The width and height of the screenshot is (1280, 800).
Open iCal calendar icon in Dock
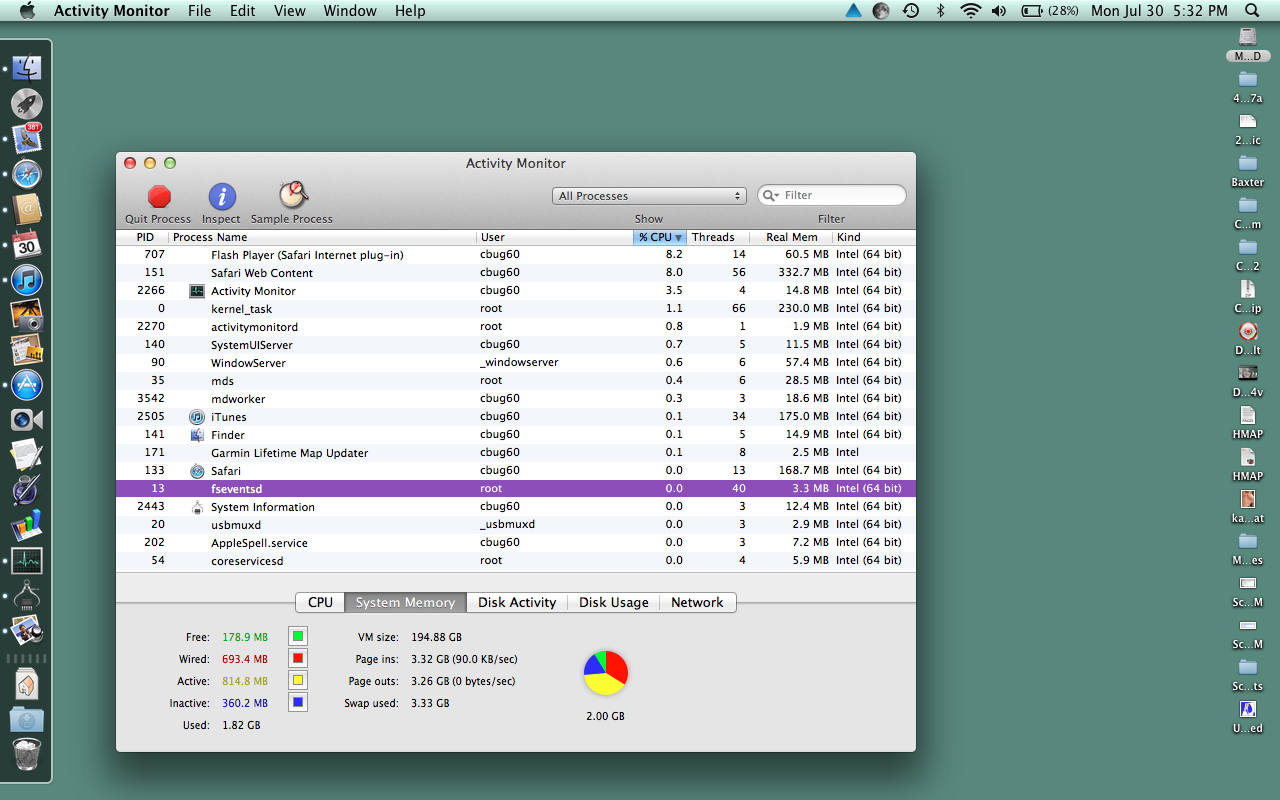pyautogui.click(x=27, y=244)
